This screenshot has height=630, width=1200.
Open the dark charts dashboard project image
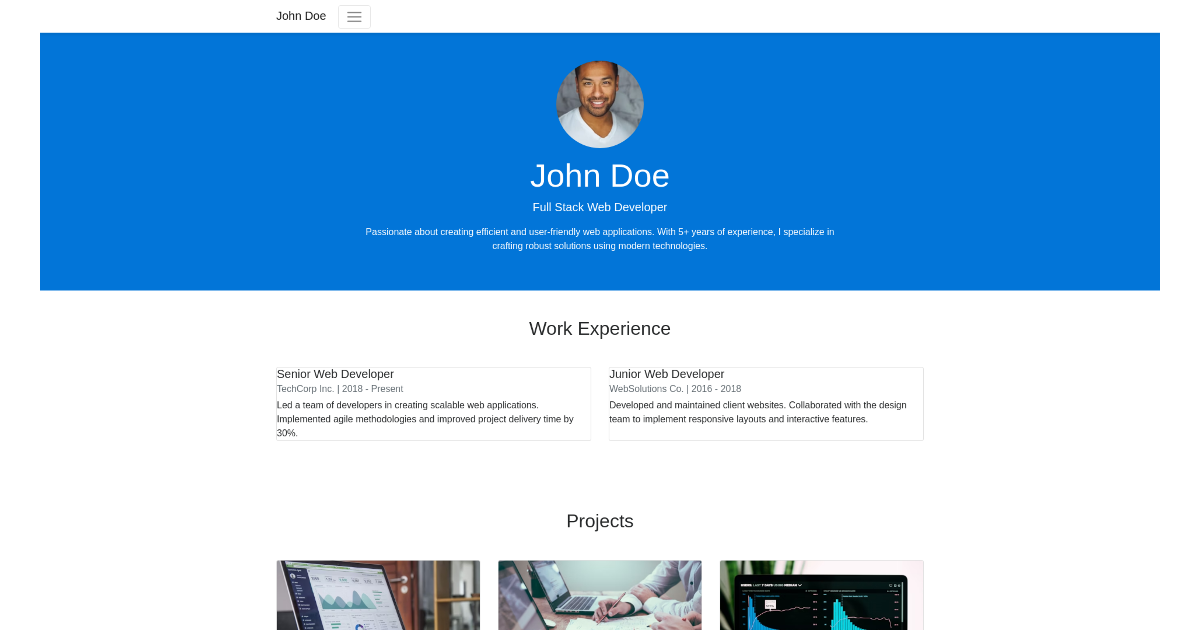(821, 595)
